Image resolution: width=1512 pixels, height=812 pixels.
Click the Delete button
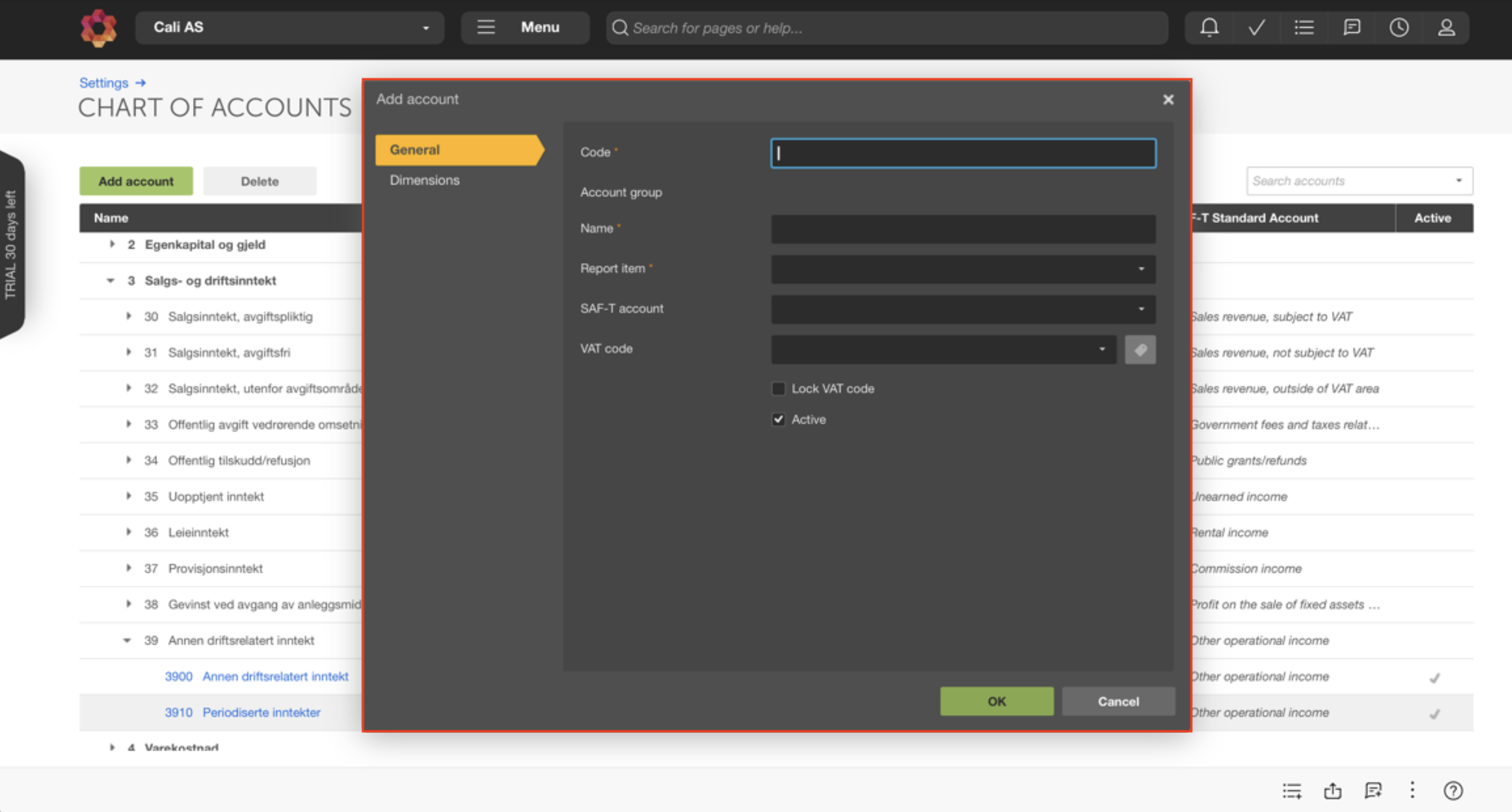[259, 181]
